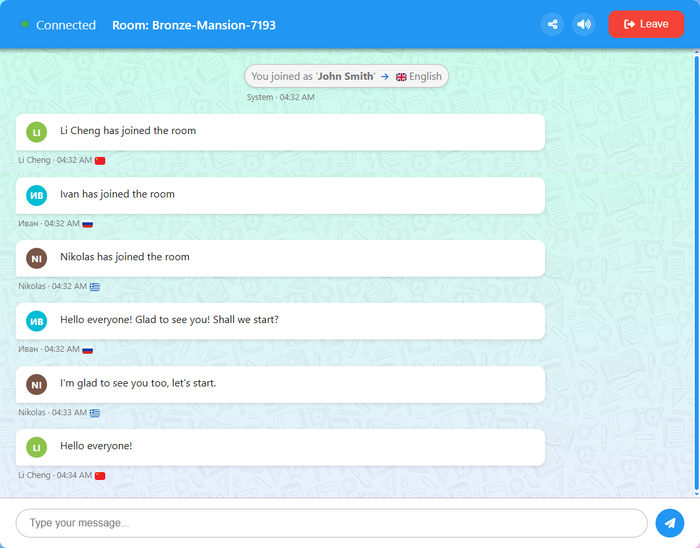This screenshot has height=548, width=700.
Task: Click the 'You joined as John Smith' banner
Action: 346,76
